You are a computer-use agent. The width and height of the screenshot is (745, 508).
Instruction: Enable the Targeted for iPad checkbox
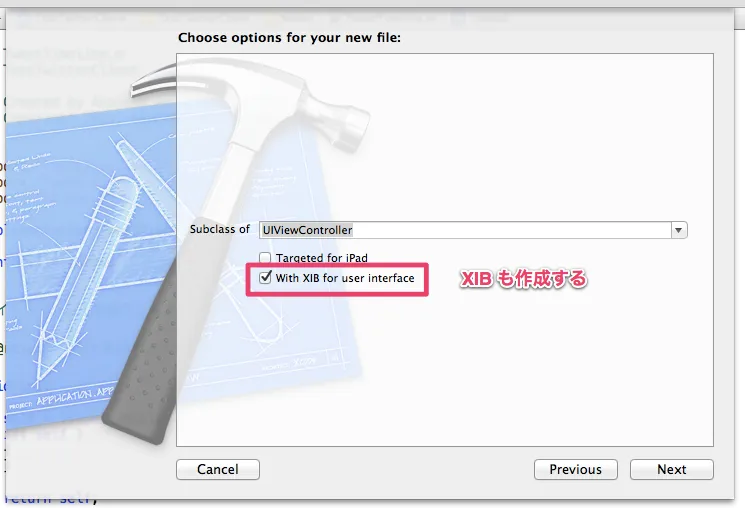pyautogui.click(x=265, y=258)
